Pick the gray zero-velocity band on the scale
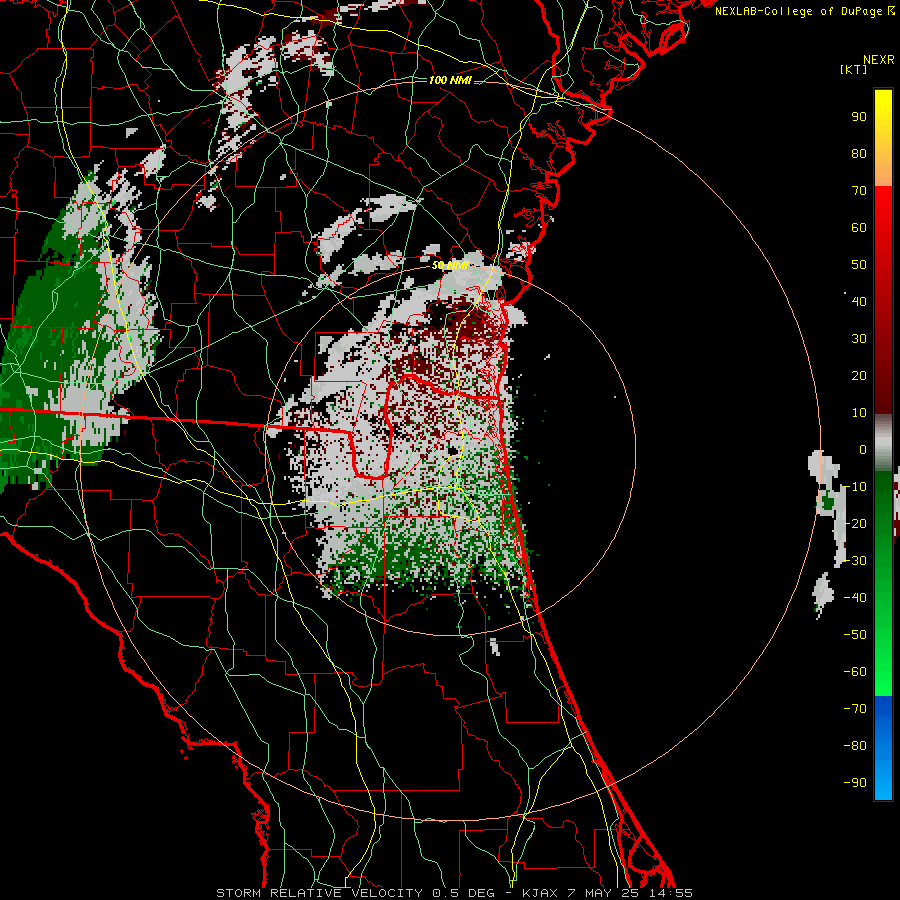Screen dimensions: 900x900 (x=883, y=443)
